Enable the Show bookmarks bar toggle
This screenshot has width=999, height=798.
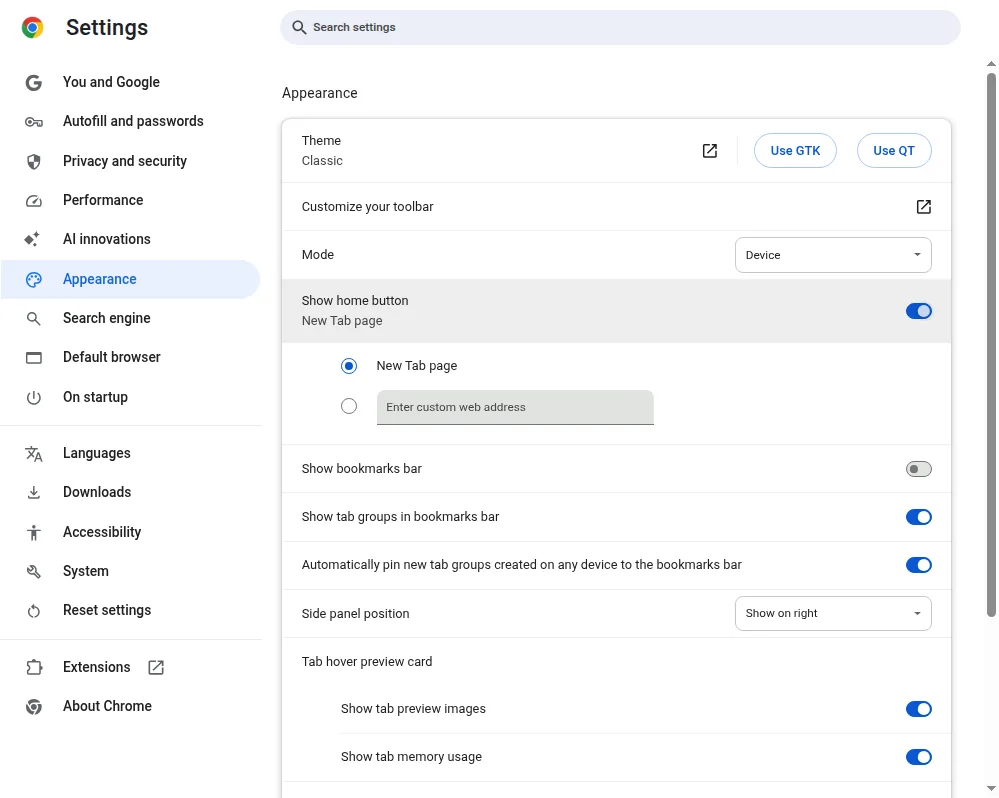(x=919, y=469)
